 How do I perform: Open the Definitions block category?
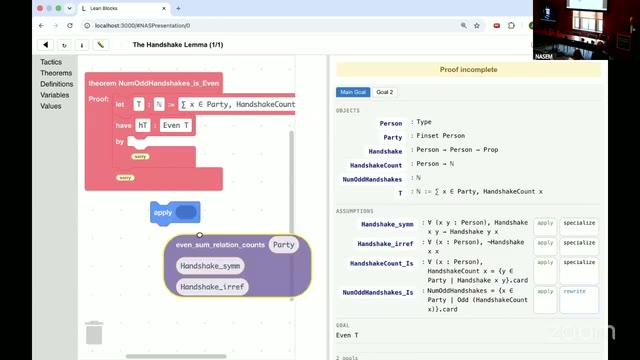pos(57,84)
